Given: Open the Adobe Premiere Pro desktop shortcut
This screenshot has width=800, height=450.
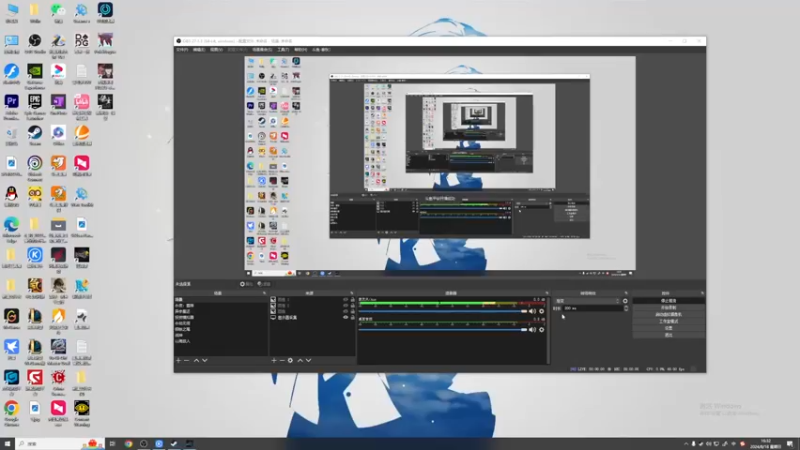Looking at the screenshot, I should (x=11, y=106).
